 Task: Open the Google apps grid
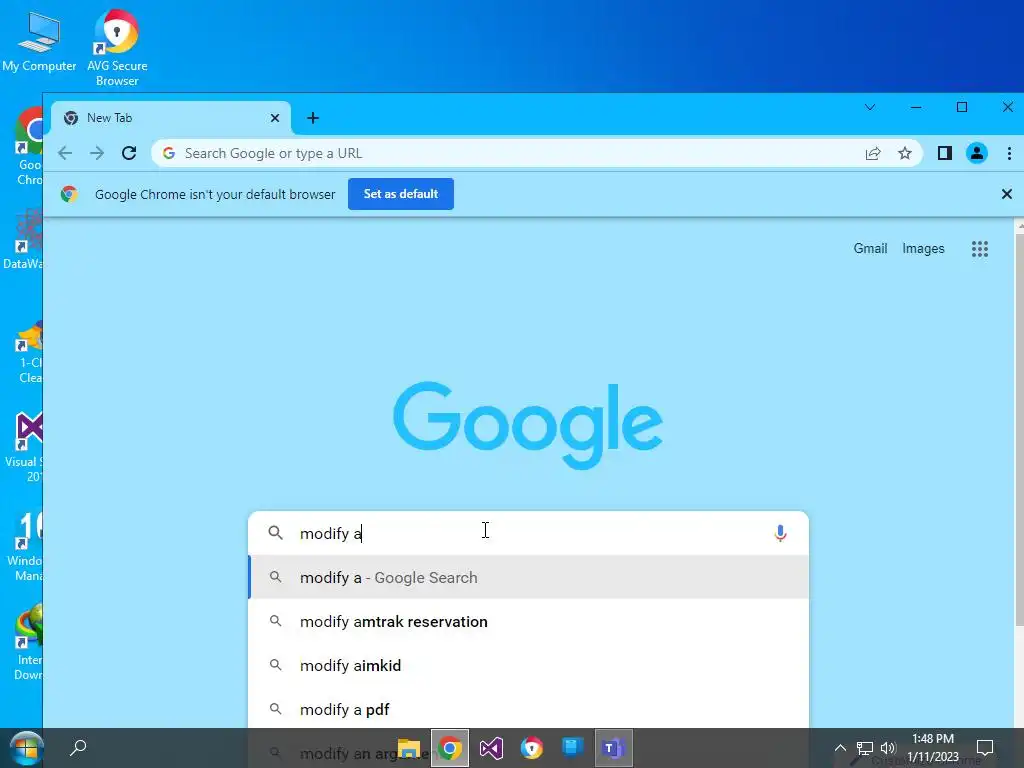tap(980, 249)
